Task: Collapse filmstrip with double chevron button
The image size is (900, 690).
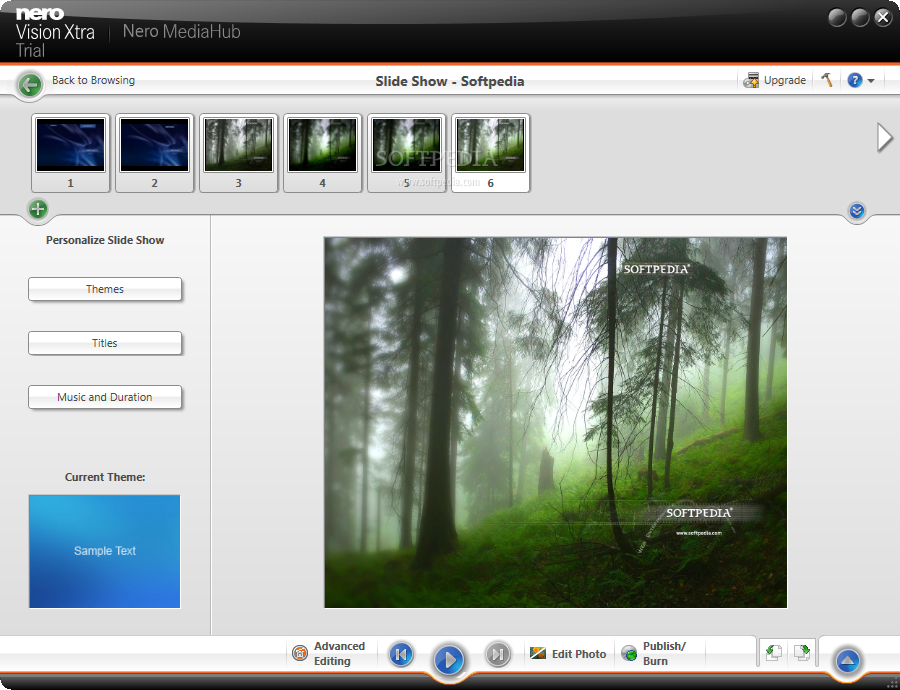Action: [856, 211]
